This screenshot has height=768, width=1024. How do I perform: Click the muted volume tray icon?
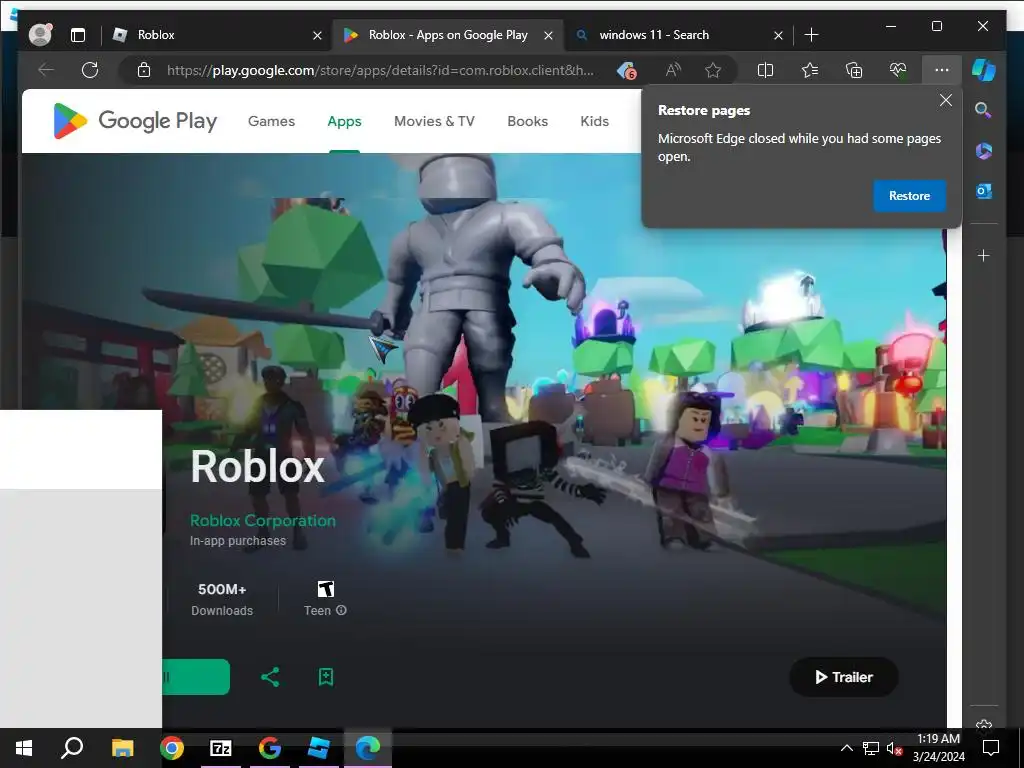tap(894, 748)
